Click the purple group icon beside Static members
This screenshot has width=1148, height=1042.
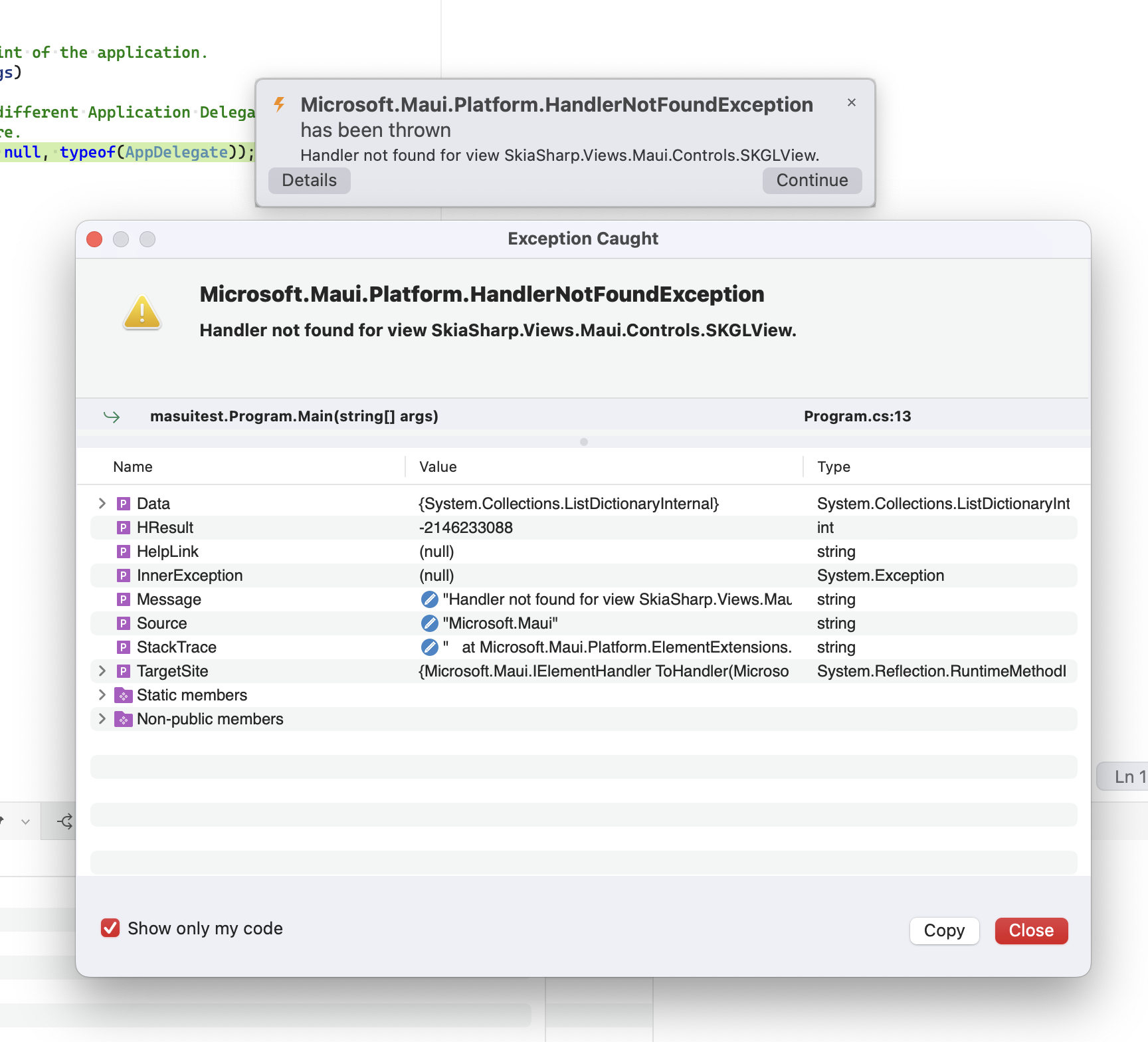click(x=124, y=694)
